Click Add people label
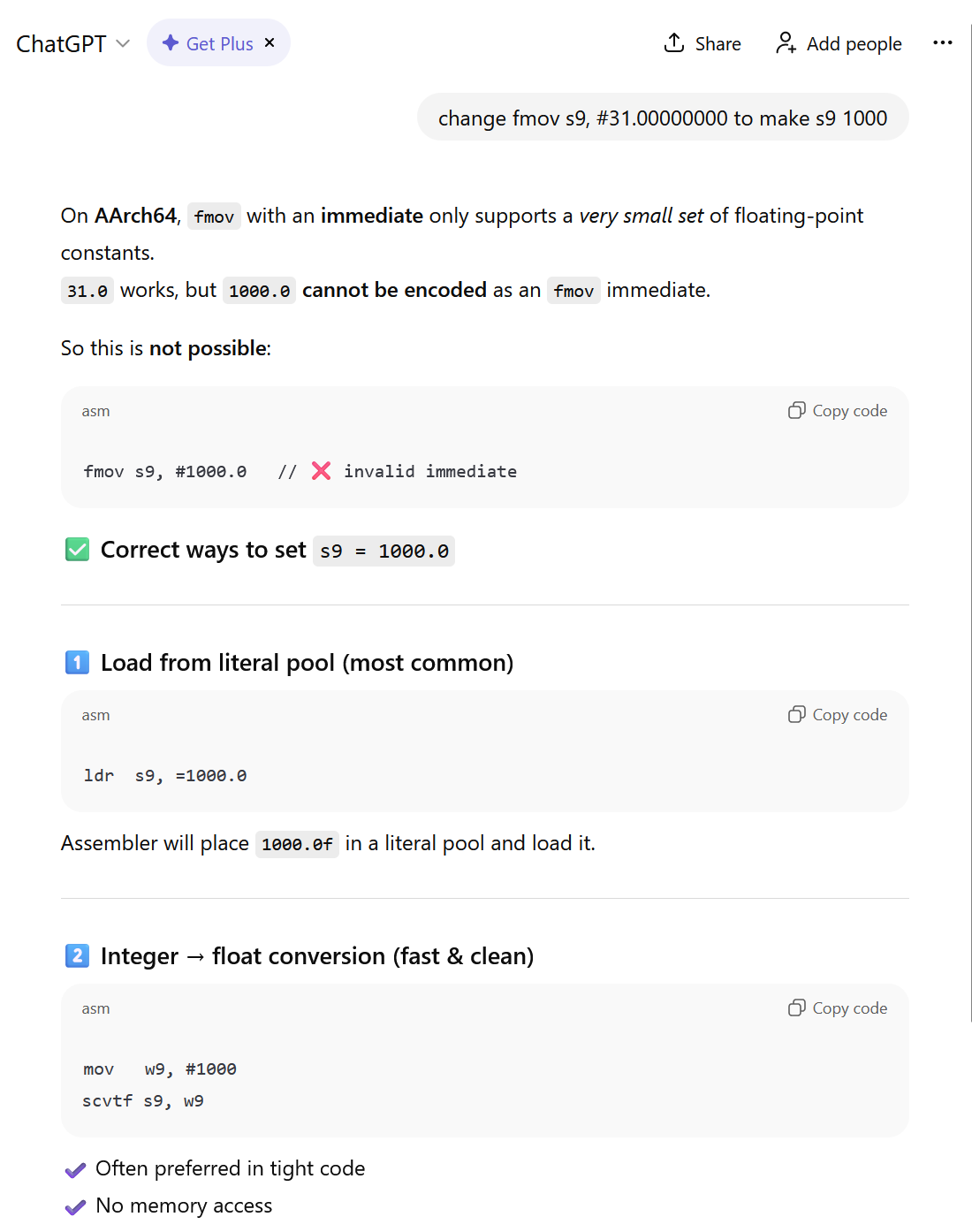This screenshot has width=972, height=1232. point(854,43)
